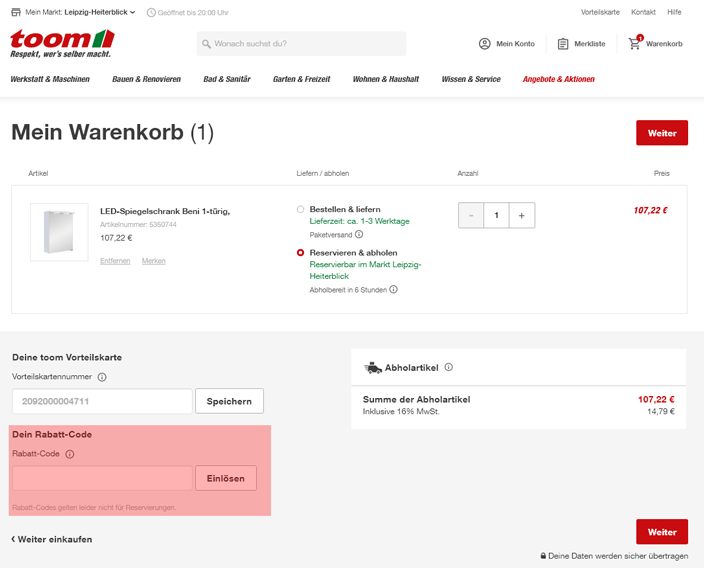The image size is (704, 568).
Task: Go back via Weiter einkaufen
Action: click(x=52, y=539)
